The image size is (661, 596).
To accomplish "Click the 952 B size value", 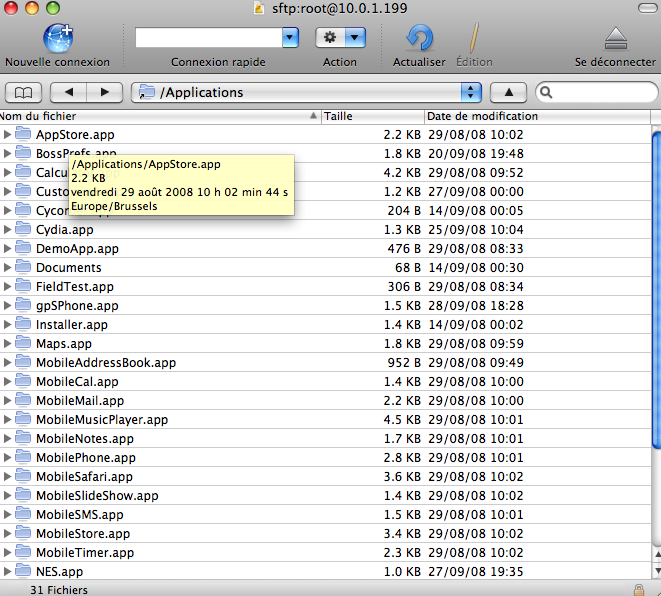I will click(404, 362).
